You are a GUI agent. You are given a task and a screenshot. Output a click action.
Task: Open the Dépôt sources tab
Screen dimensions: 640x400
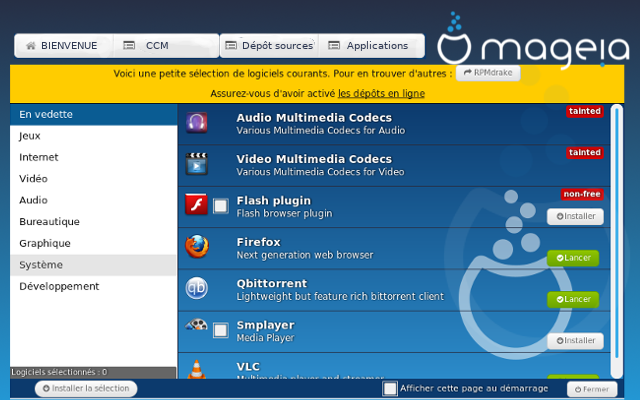(269, 46)
